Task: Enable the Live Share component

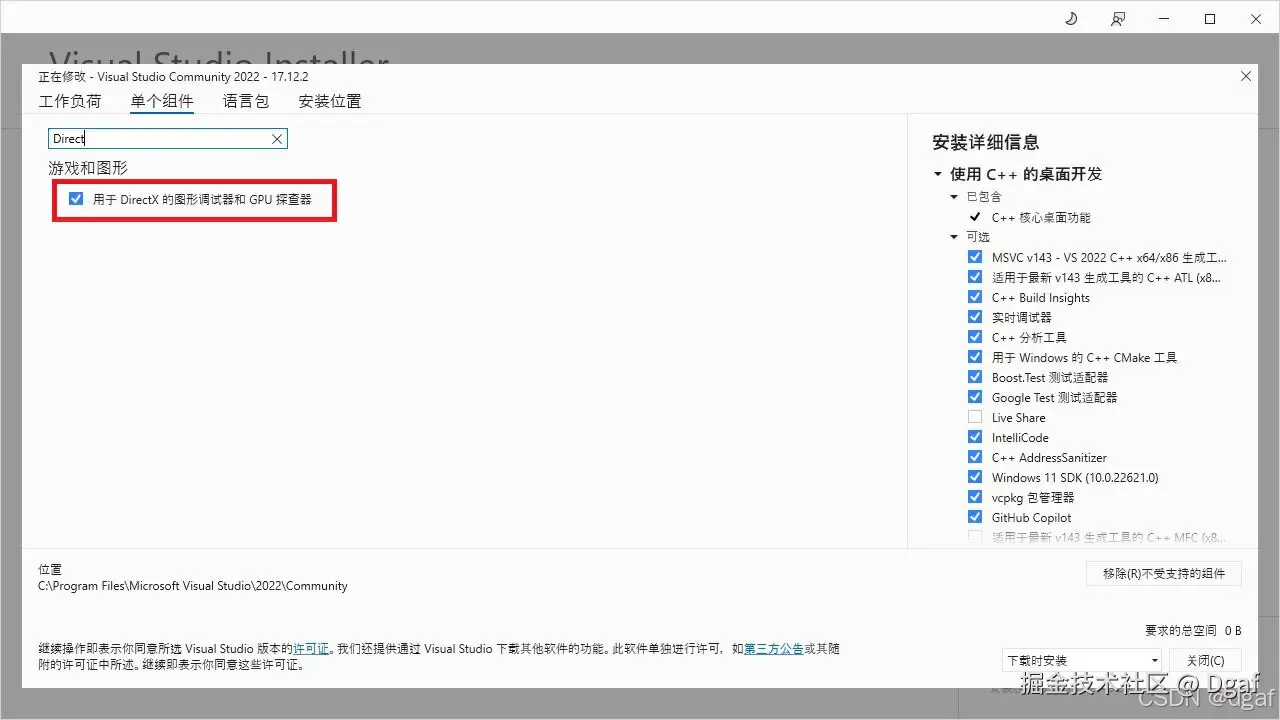Action: tap(975, 417)
